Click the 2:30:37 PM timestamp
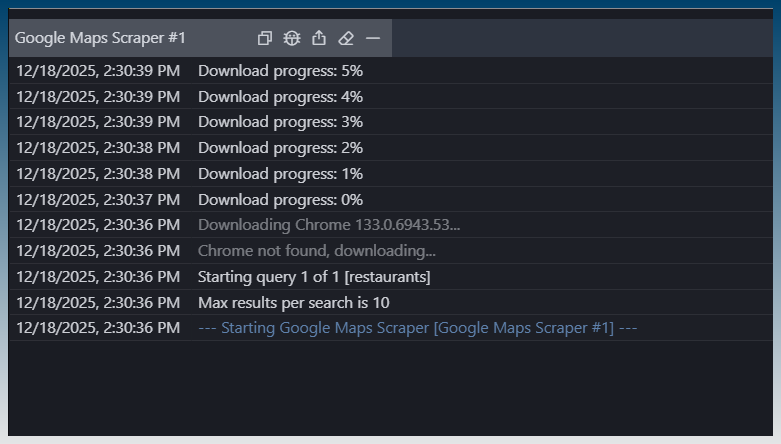781x444 pixels. click(98, 199)
